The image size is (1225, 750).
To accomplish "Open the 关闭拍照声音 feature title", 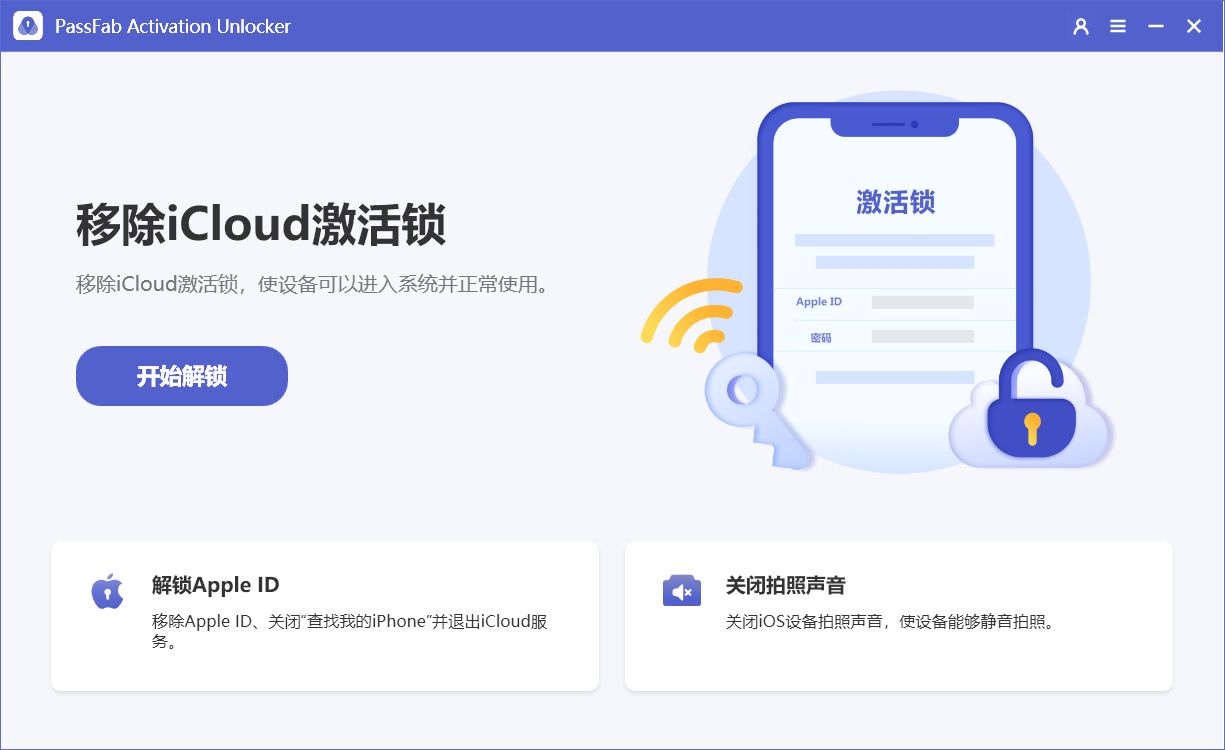I will (785, 585).
